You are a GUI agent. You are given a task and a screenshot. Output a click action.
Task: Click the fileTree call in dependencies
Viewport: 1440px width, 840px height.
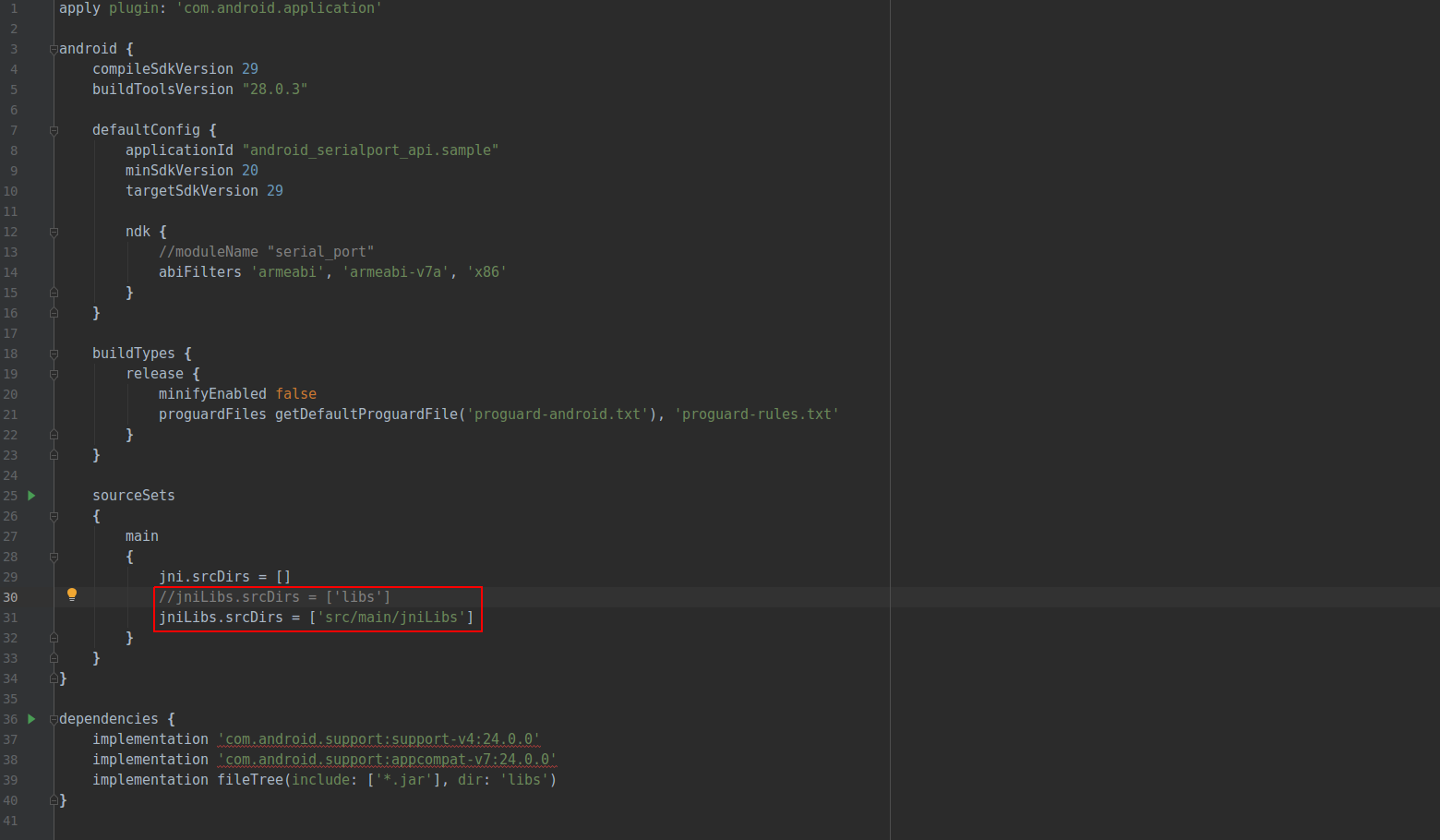tap(250, 780)
